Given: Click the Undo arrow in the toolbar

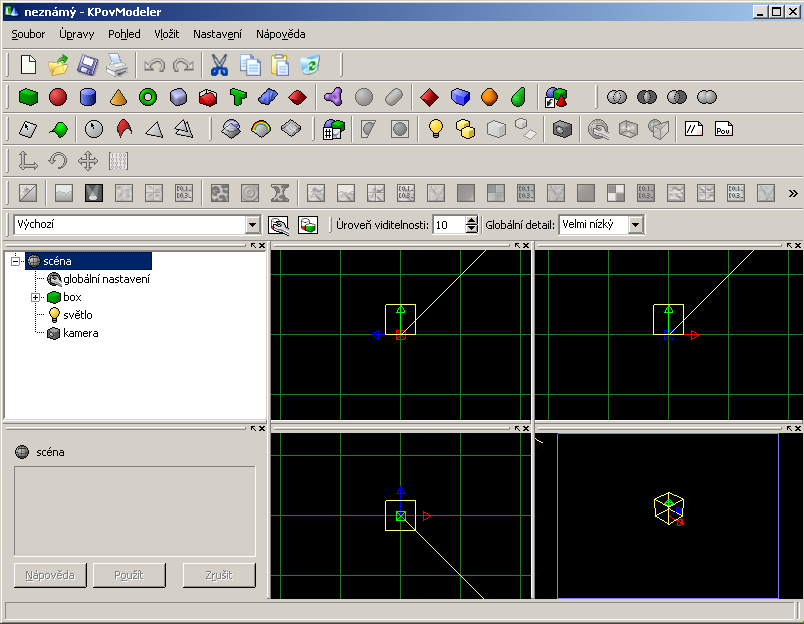Looking at the screenshot, I should (x=154, y=66).
